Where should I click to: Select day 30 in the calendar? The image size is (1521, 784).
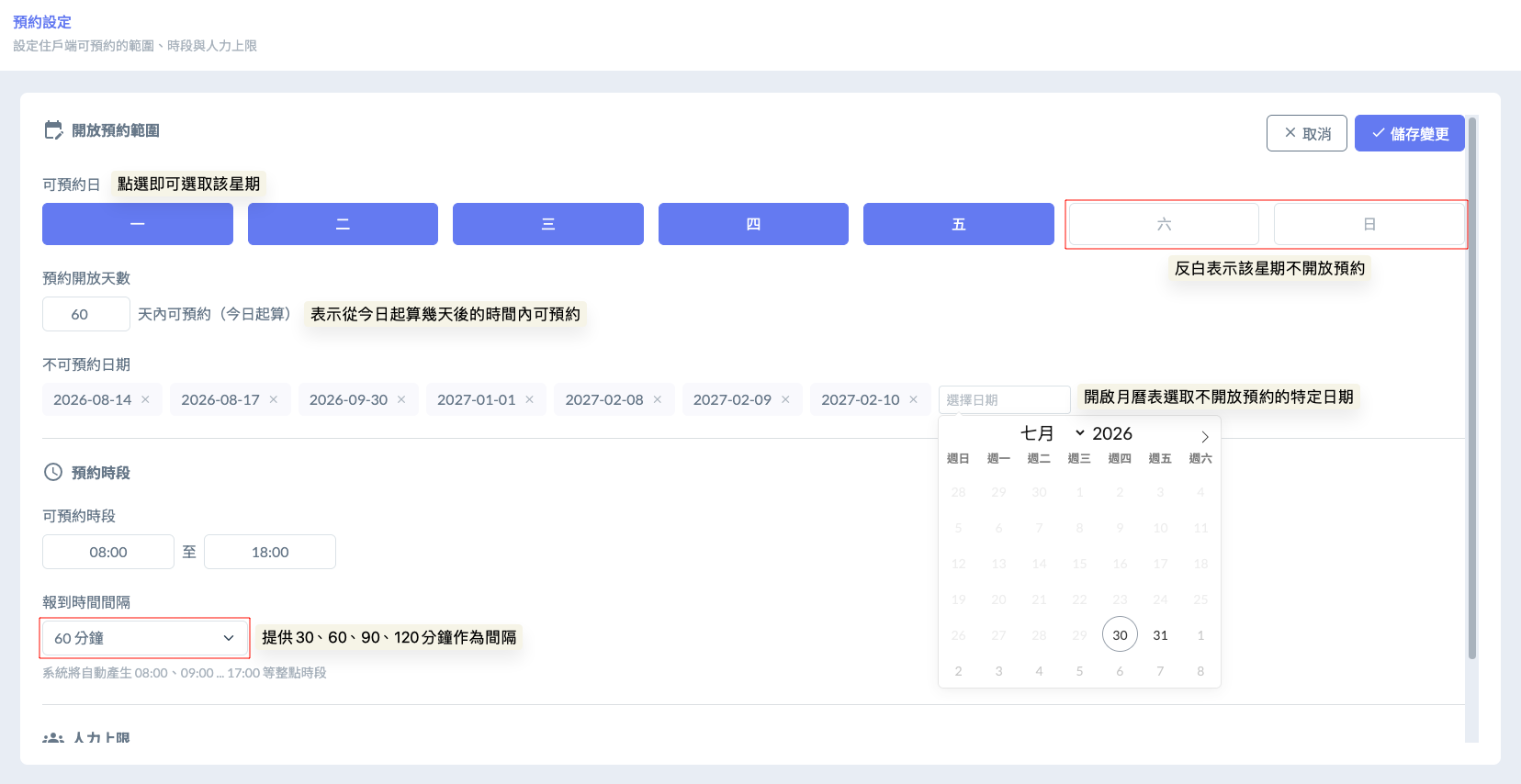pyautogui.click(x=1120, y=634)
